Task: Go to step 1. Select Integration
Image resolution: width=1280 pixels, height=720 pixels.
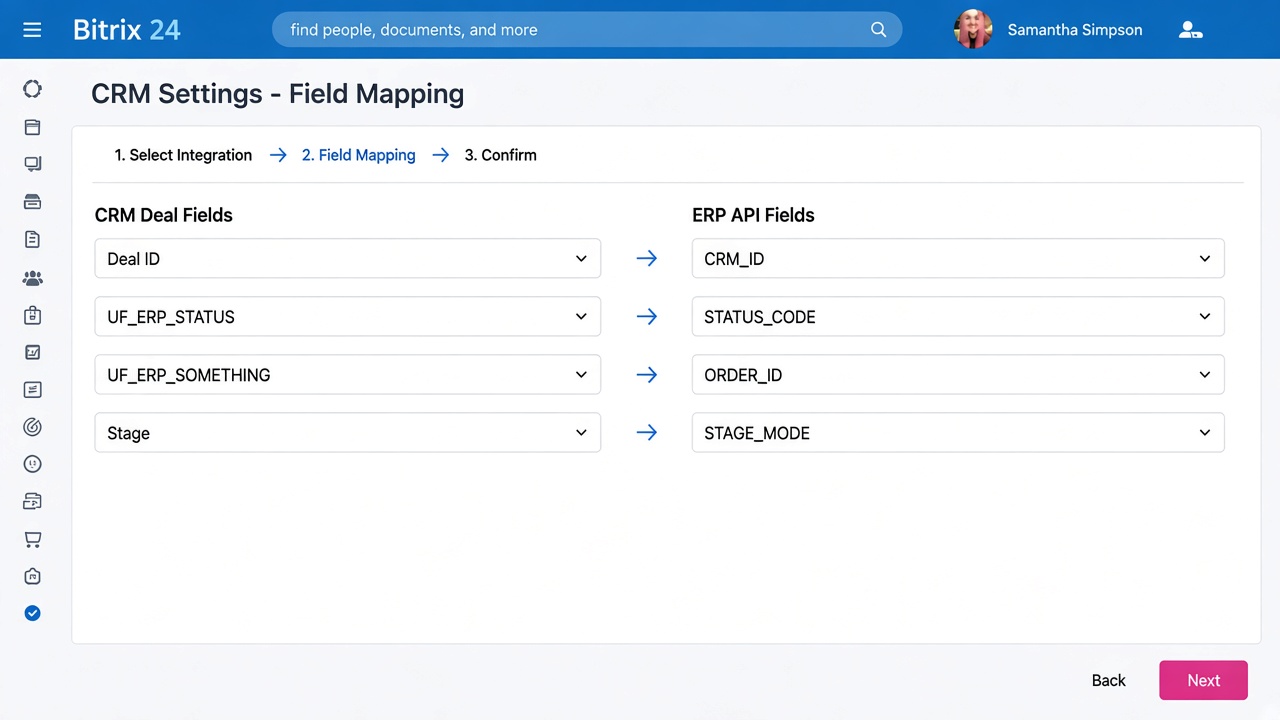Action: coord(183,155)
